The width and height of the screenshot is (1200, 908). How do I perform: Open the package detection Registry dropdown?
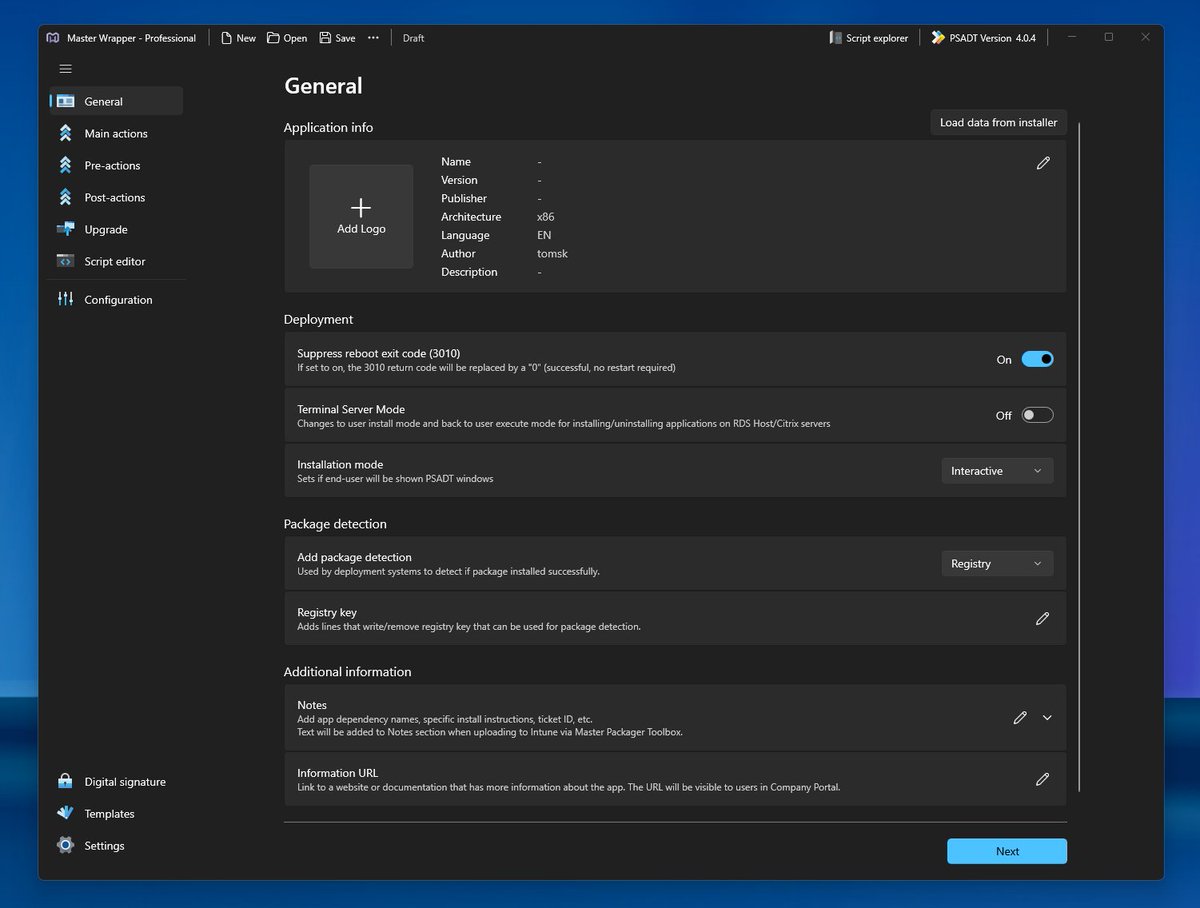point(997,564)
